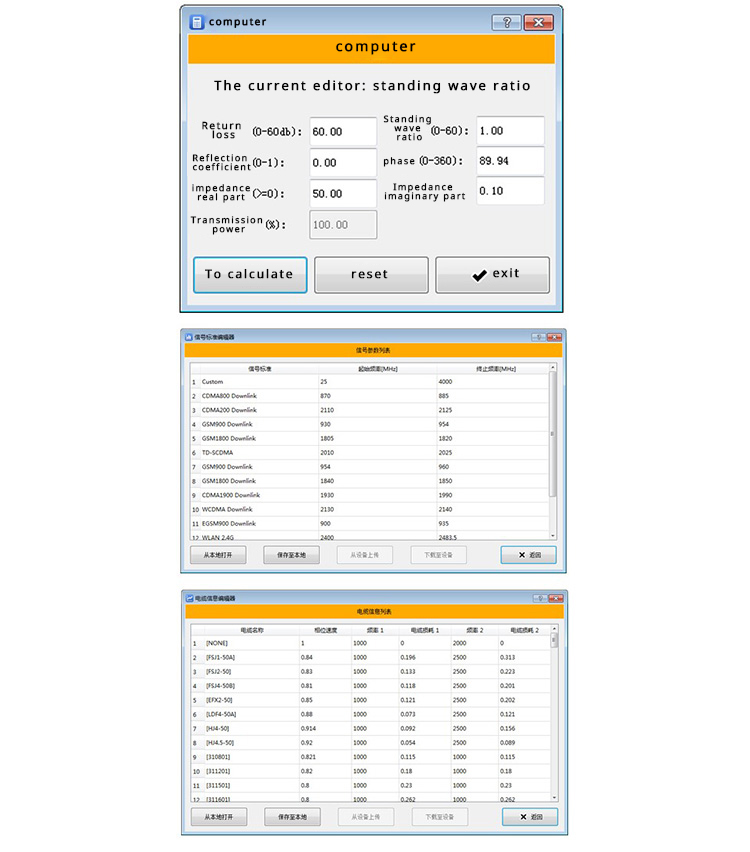Click the phase value field

509,161
